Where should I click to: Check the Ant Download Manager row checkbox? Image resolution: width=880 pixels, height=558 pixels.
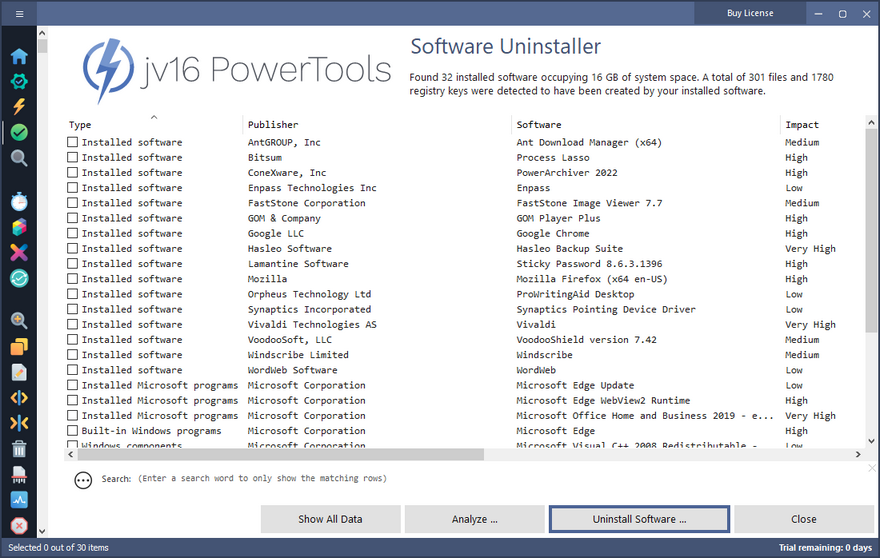coord(72,142)
